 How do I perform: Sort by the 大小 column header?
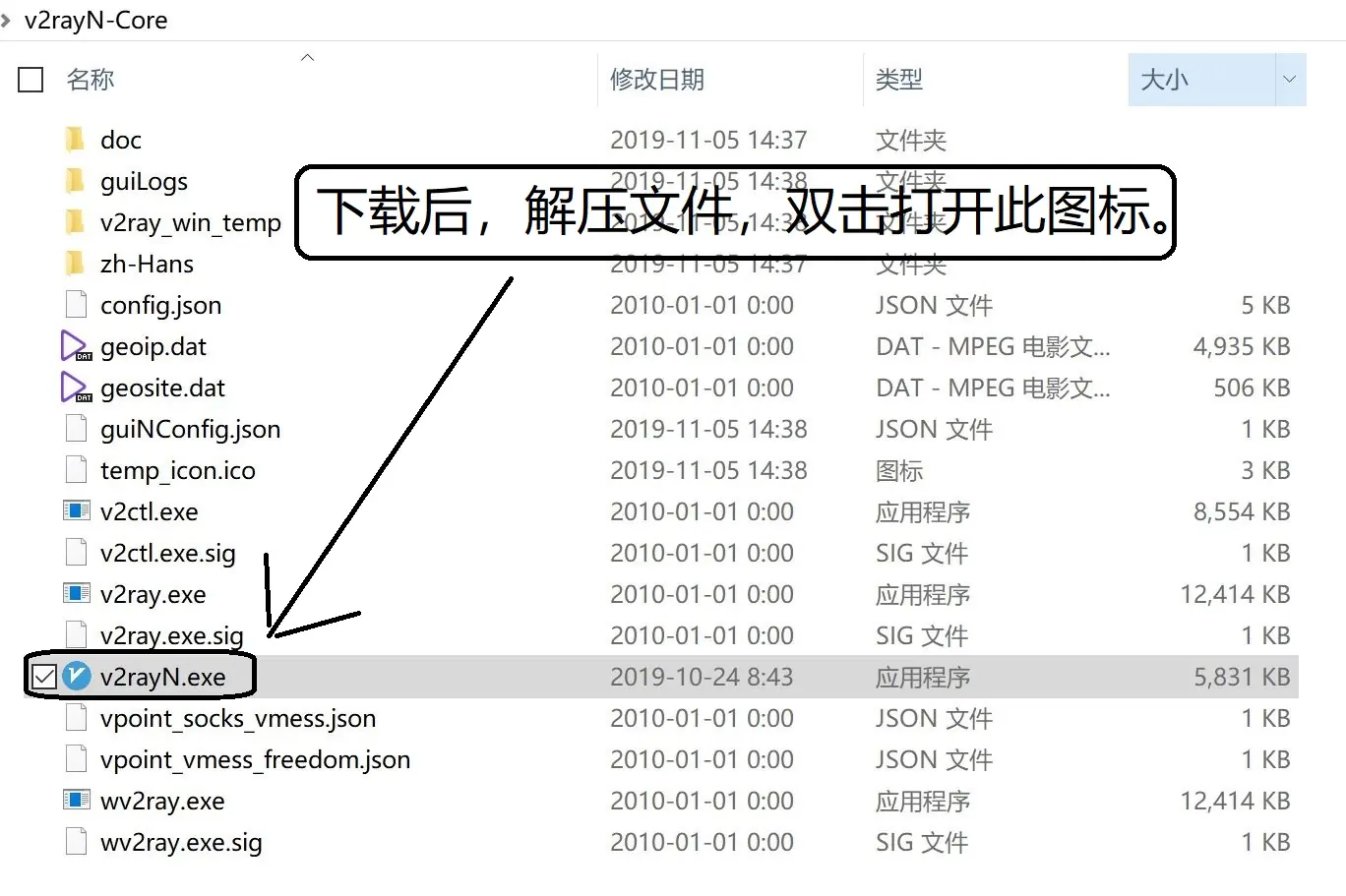pyautogui.click(x=1165, y=80)
